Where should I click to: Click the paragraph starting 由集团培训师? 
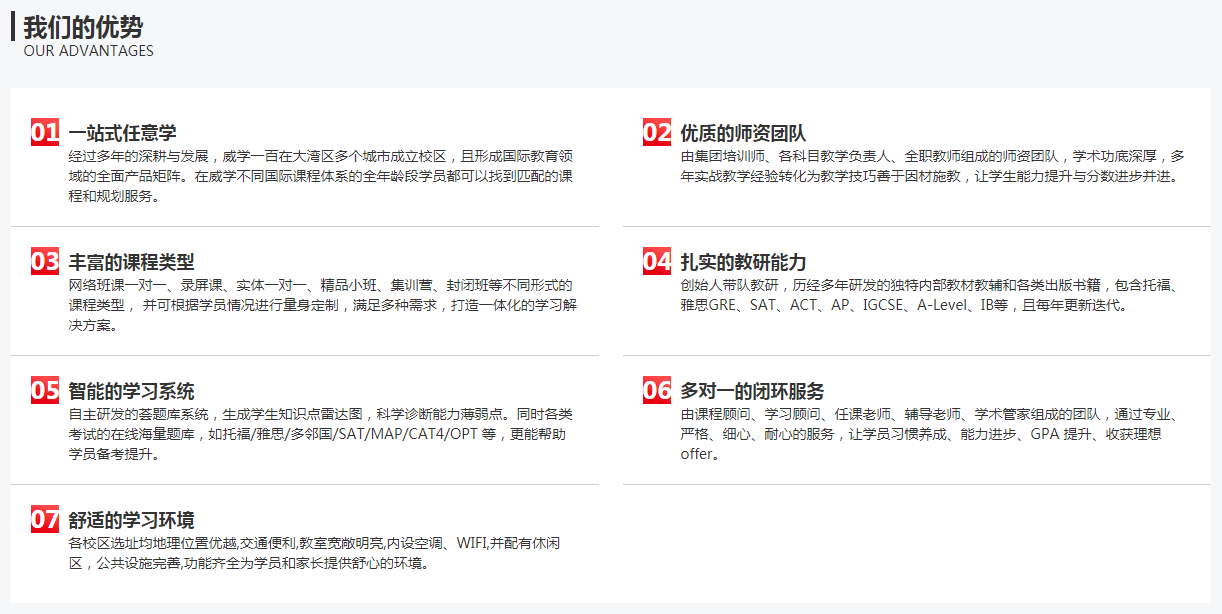point(932,166)
